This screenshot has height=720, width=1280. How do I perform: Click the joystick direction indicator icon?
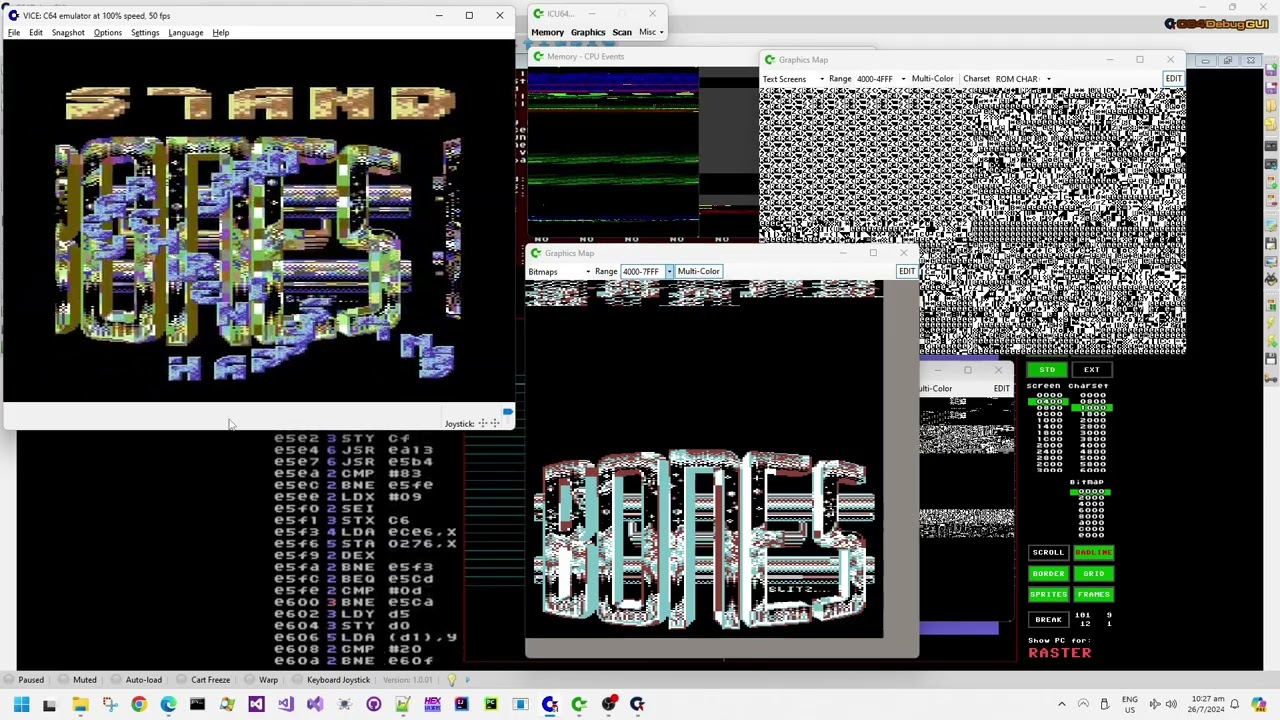[488, 424]
